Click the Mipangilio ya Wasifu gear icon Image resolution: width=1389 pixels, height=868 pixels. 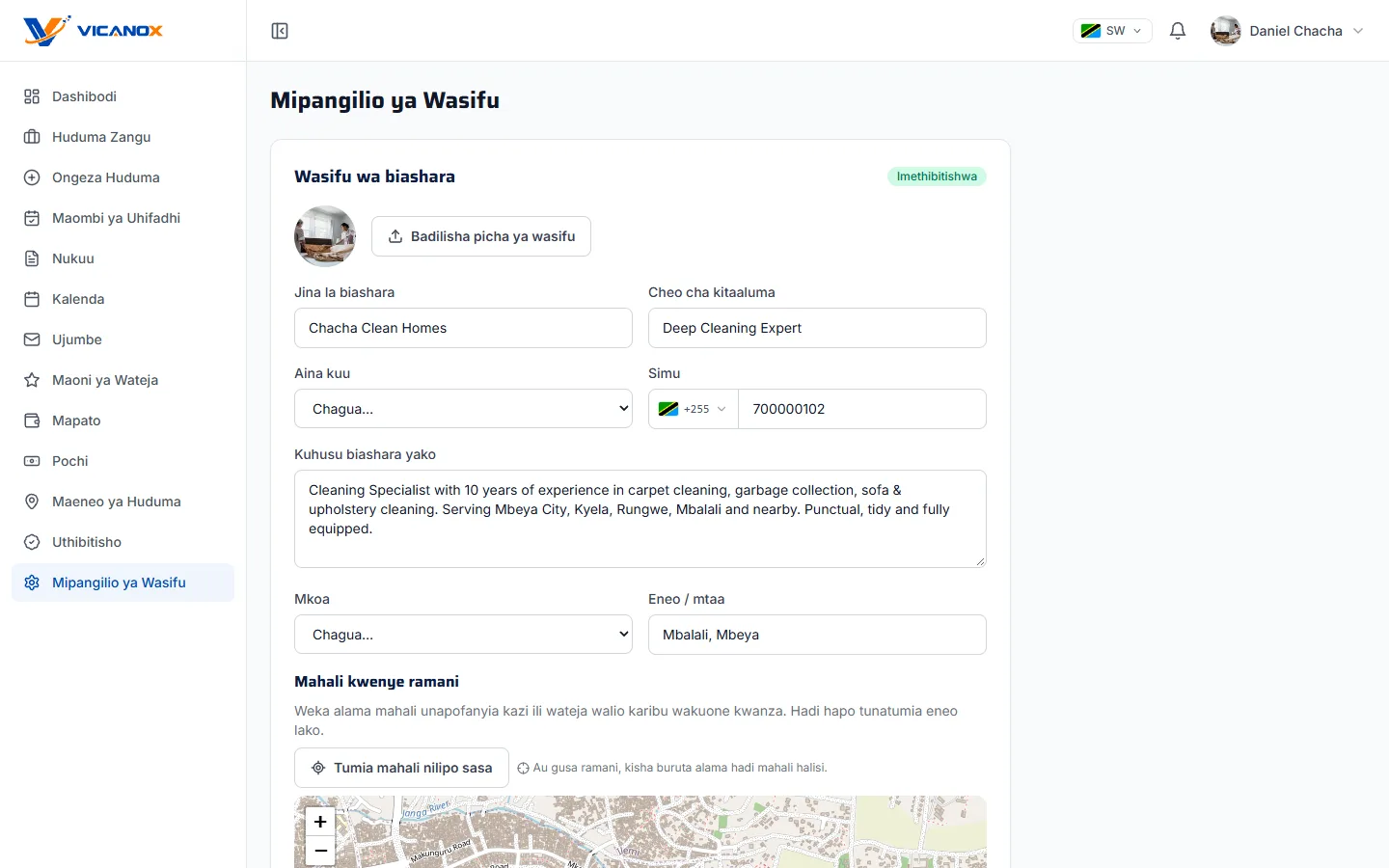32,583
